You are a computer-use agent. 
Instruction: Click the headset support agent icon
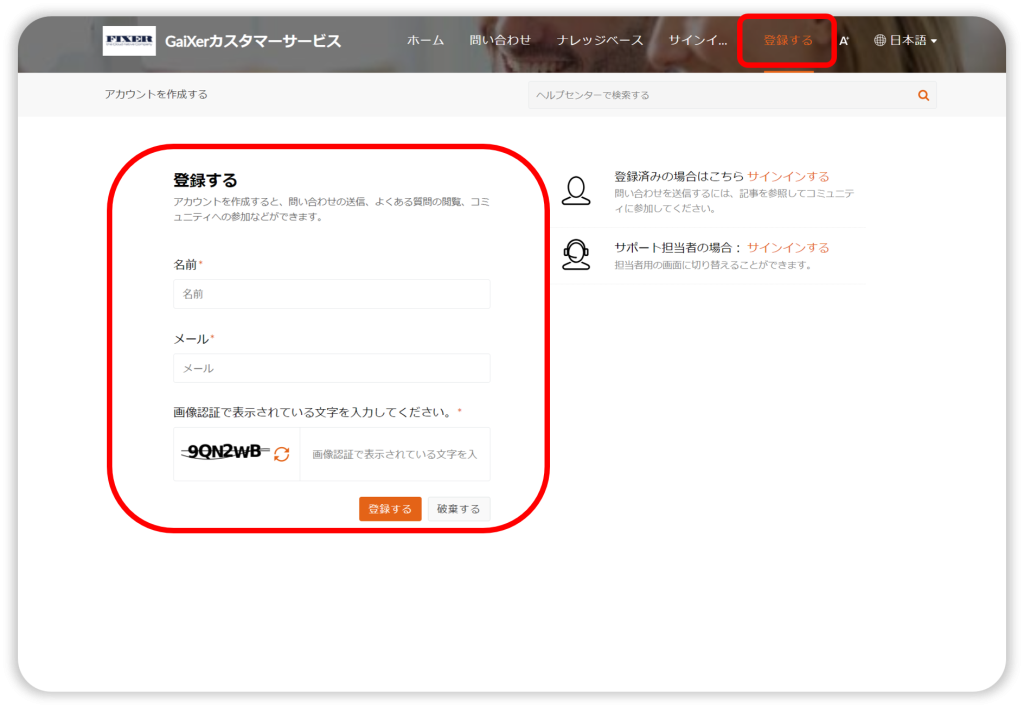pyautogui.click(x=576, y=255)
